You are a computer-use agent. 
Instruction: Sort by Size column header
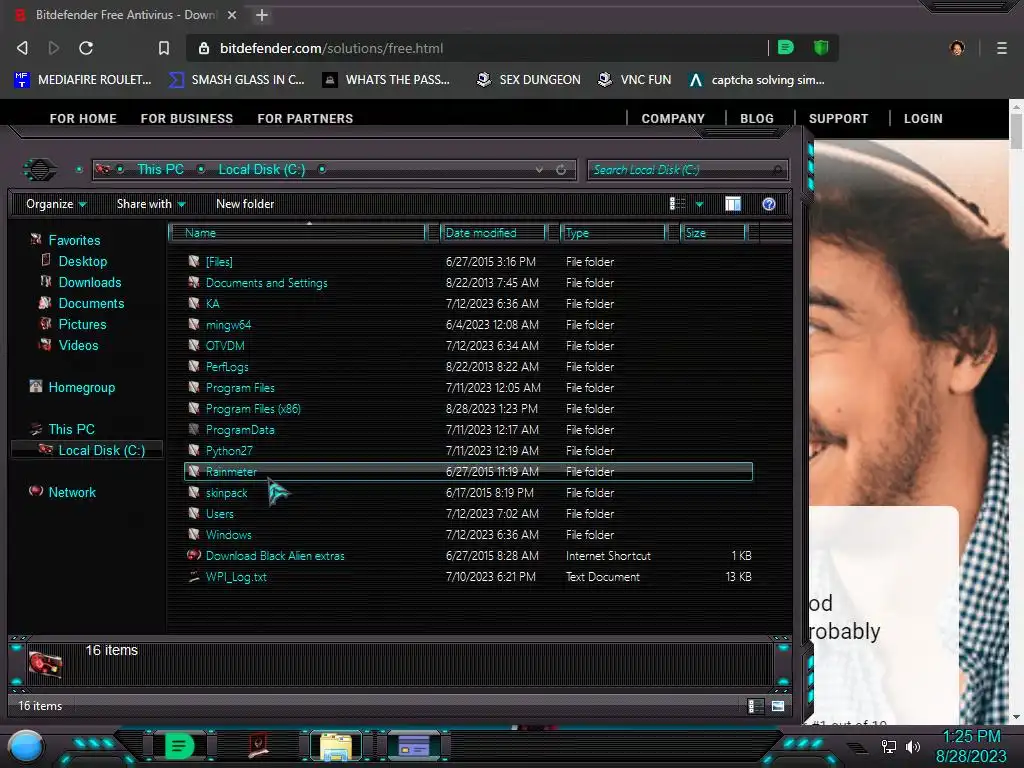click(713, 233)
